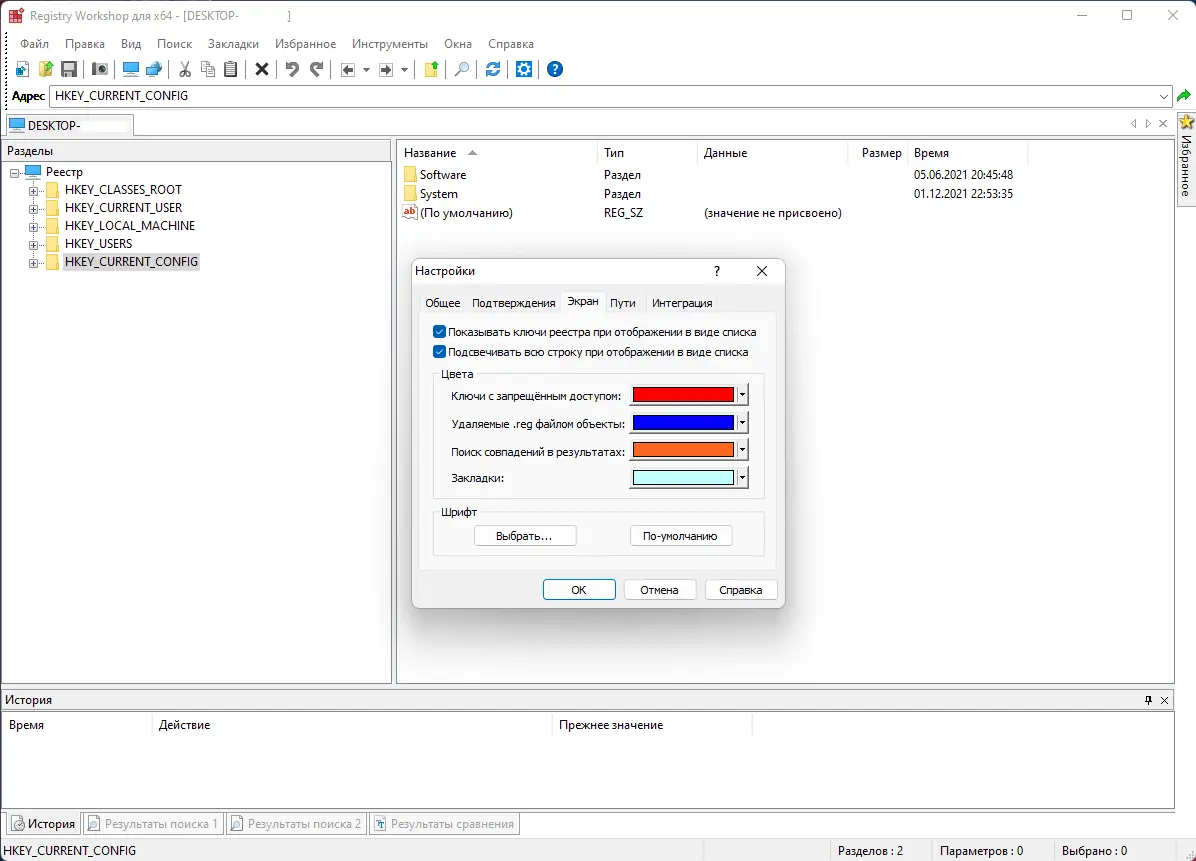
Task: Click the delete X toolbar icon
Action: pos(262,69)
